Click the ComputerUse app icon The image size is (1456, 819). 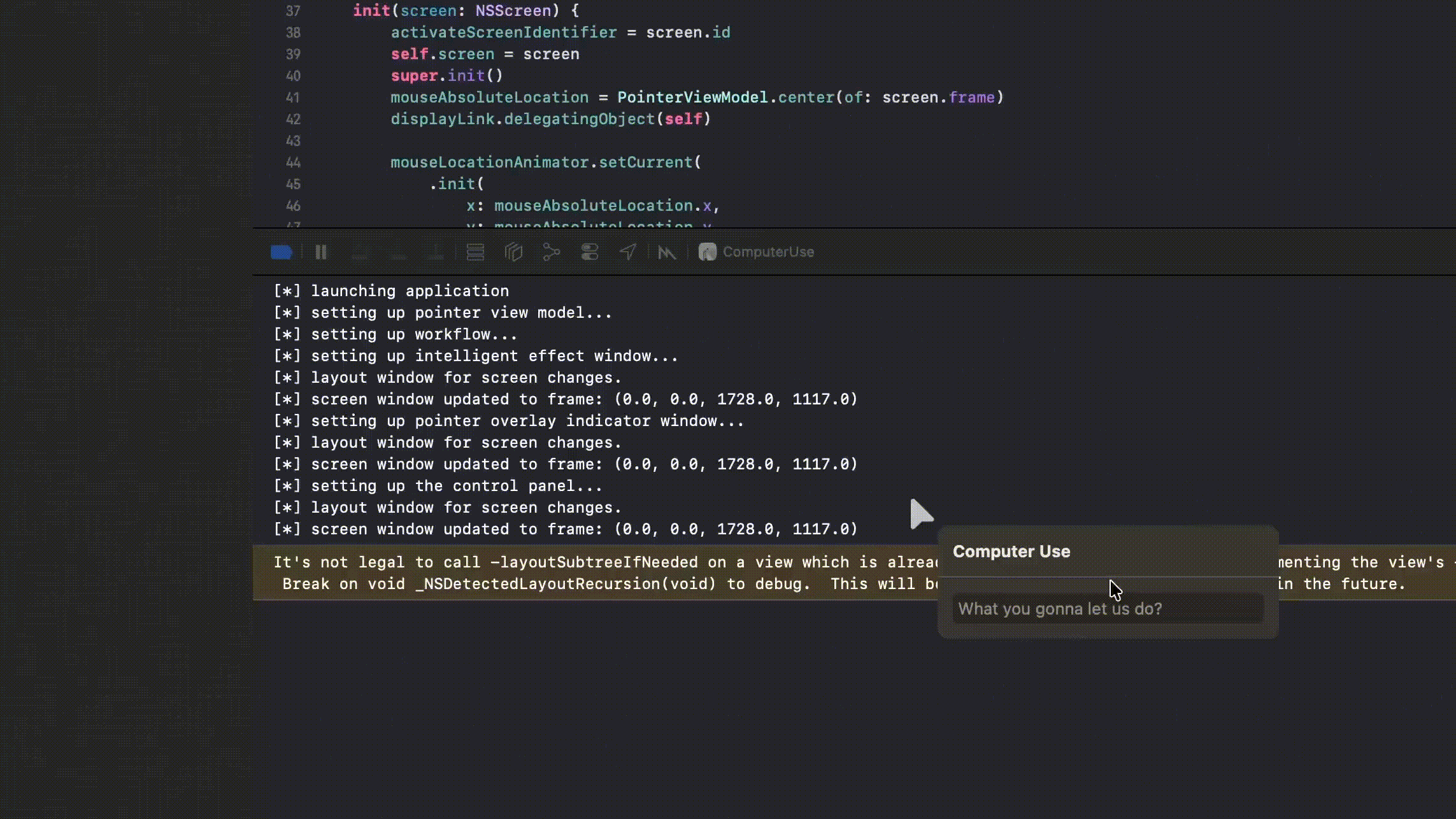click(x=708, y=252)
